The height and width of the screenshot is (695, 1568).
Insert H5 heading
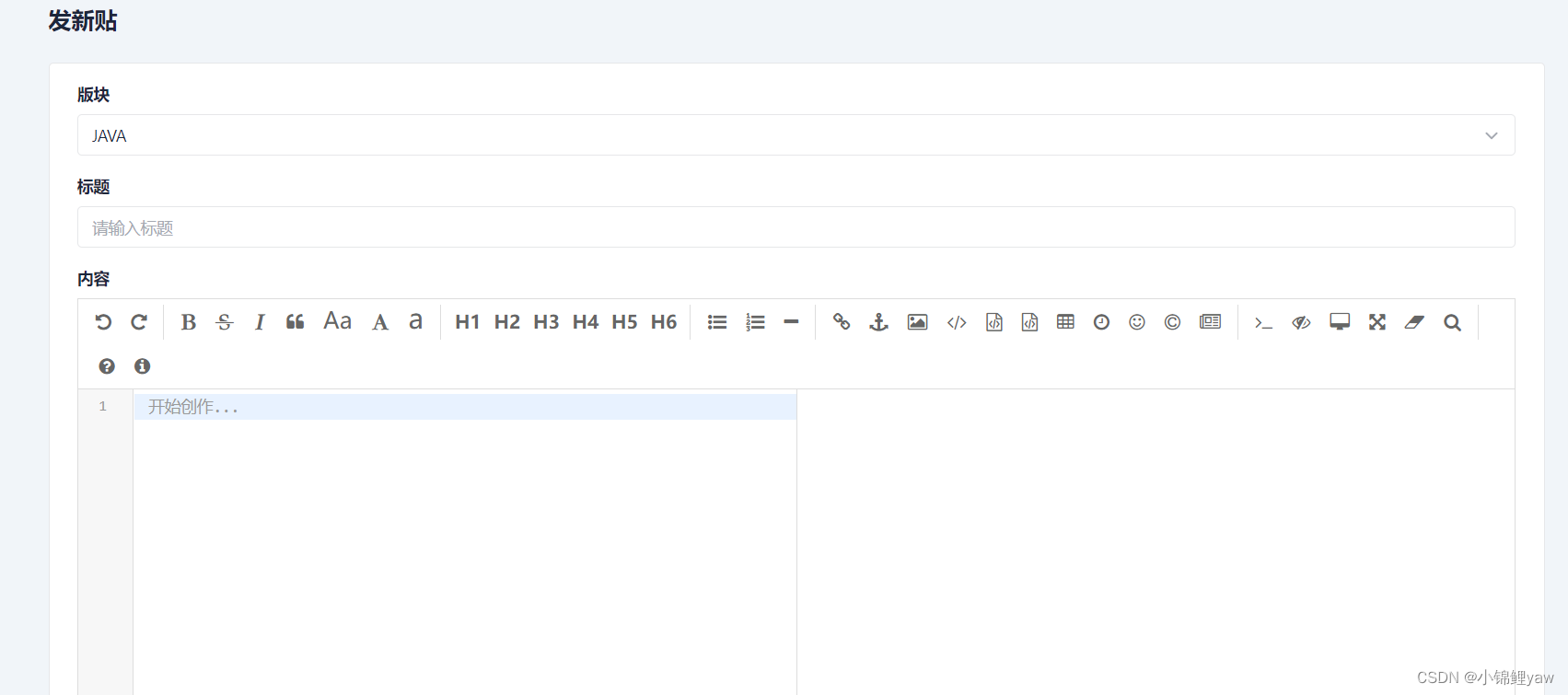tap(624, 322)
